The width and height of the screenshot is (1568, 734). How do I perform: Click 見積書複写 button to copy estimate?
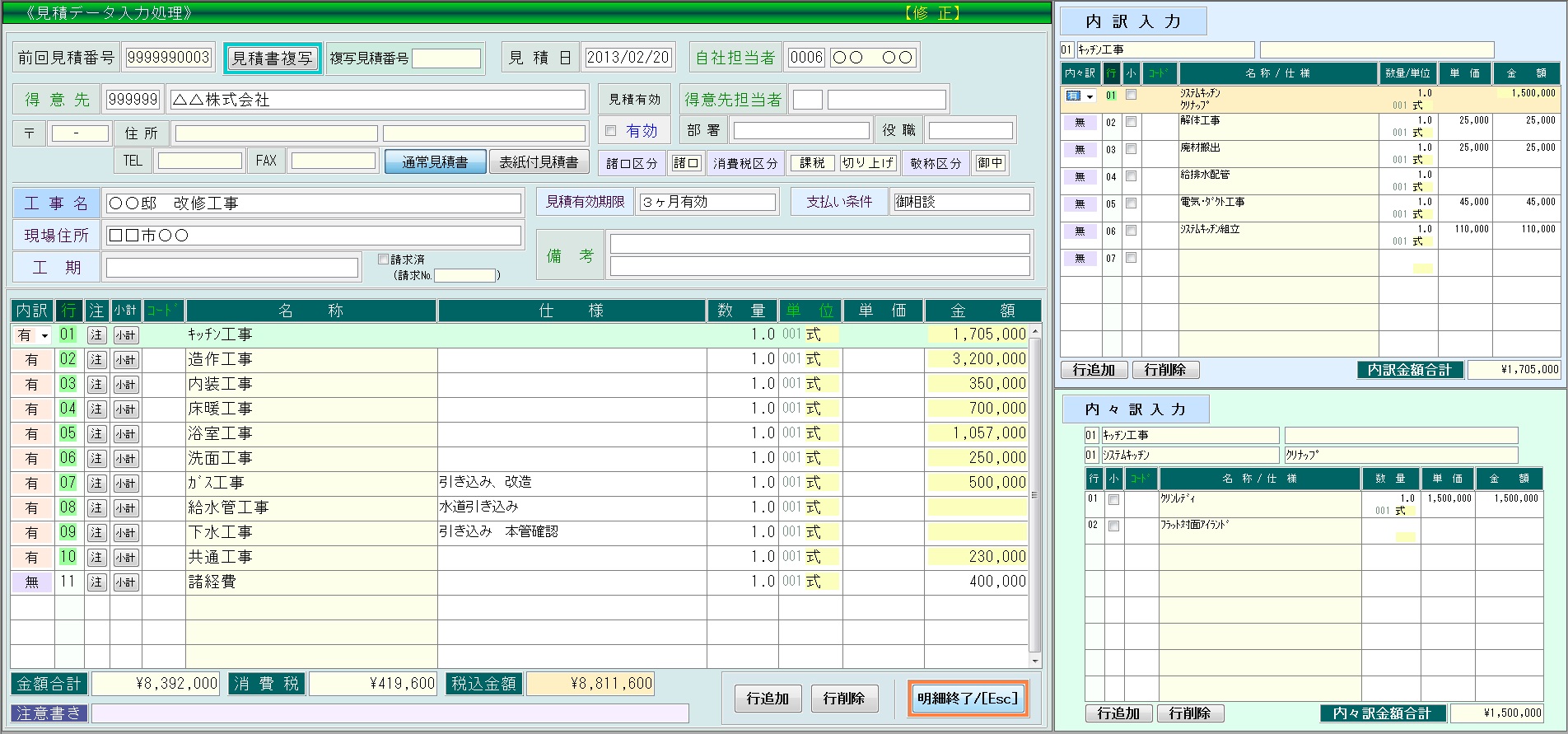(x=273, y=58)
